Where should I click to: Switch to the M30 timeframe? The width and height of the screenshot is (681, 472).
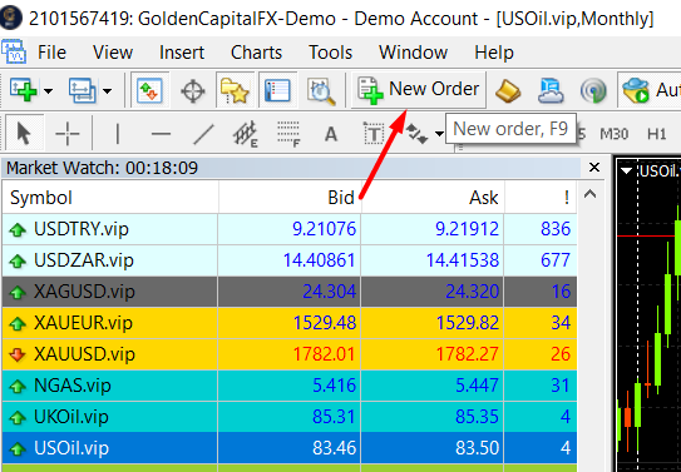614,134
